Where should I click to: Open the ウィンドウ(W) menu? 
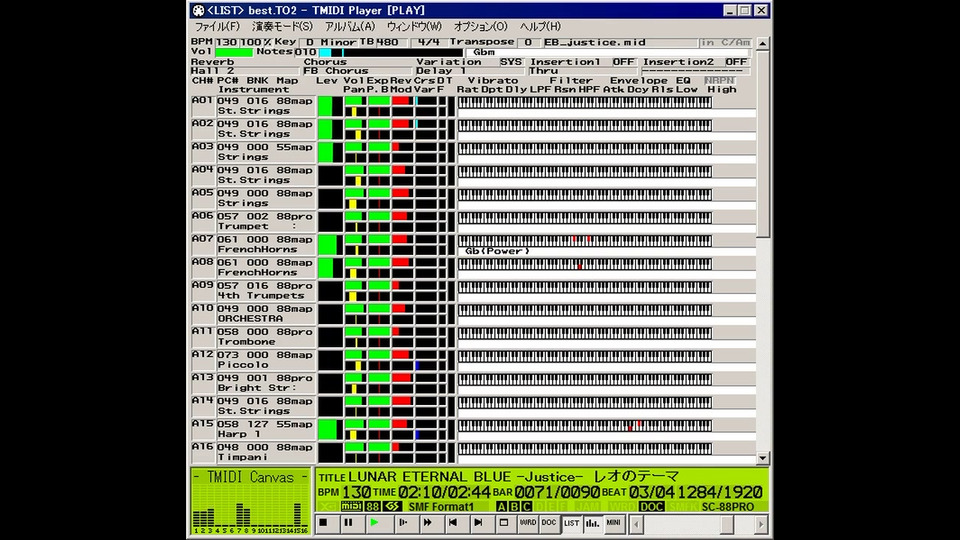pos(414,26)
